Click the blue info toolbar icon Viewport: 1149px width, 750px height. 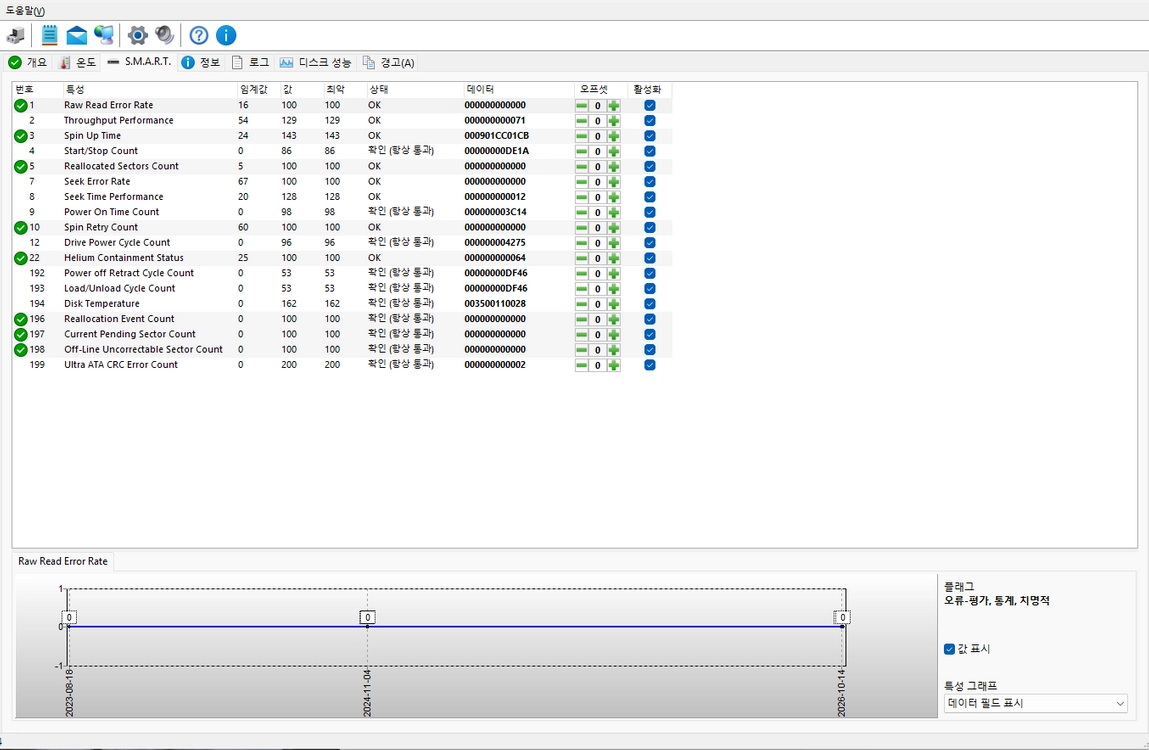(x=226, y=35)
